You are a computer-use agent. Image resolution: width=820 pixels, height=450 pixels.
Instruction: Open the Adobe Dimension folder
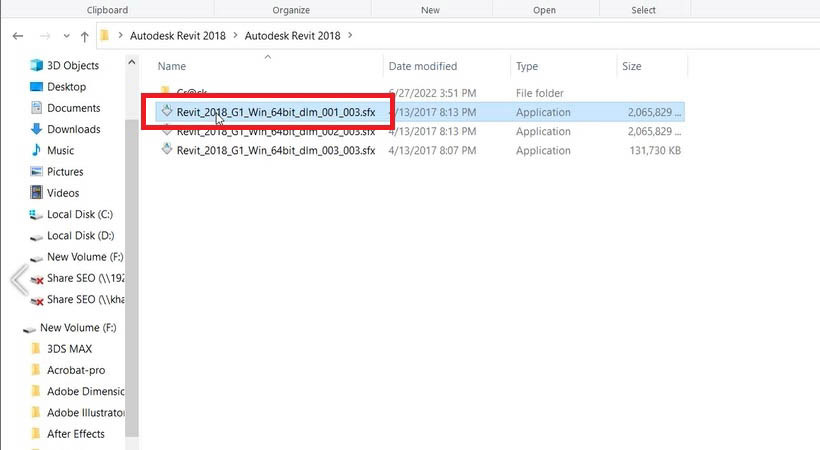[x=85, y=391]
